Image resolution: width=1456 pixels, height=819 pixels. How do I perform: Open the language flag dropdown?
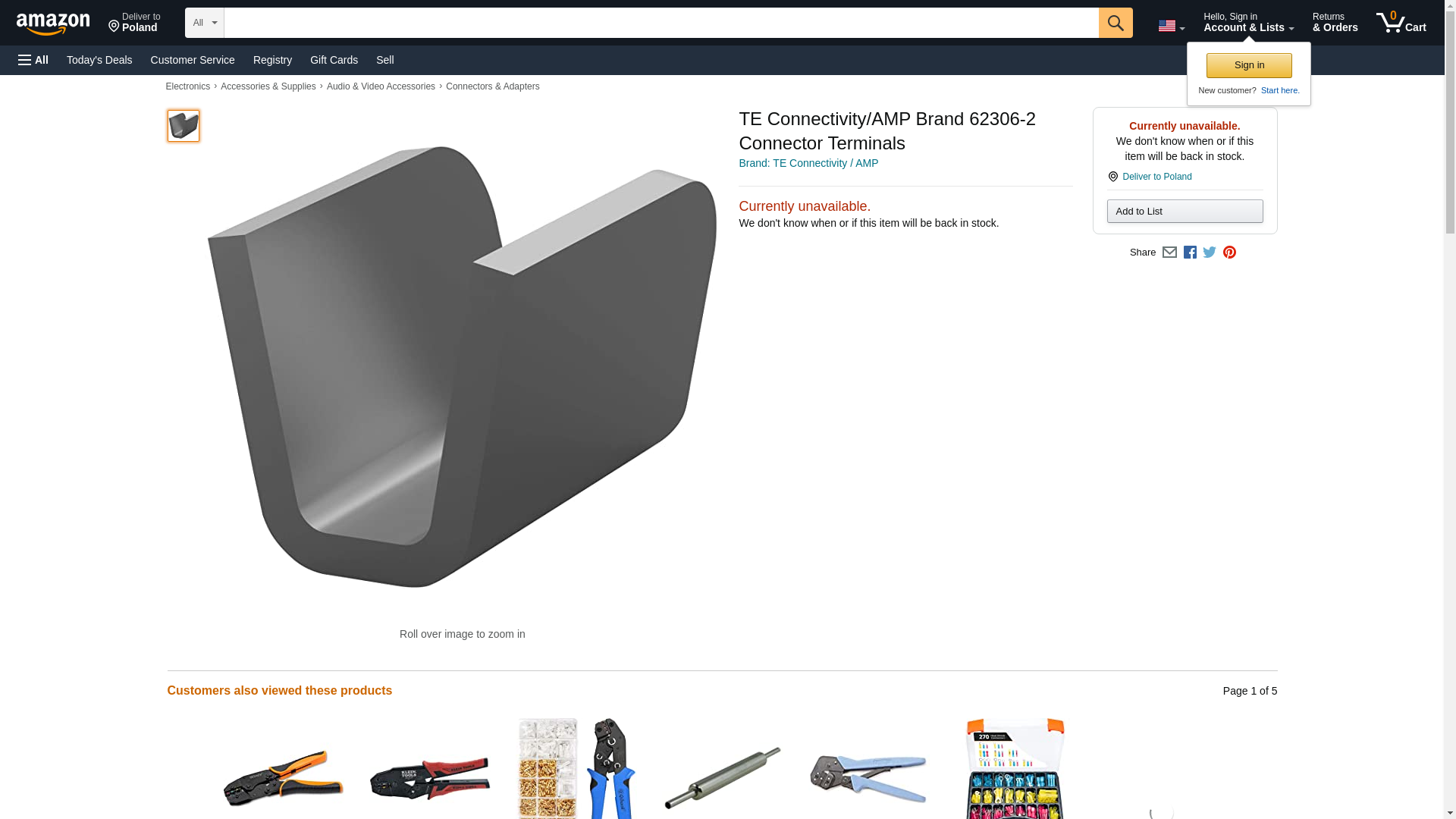1171,26
